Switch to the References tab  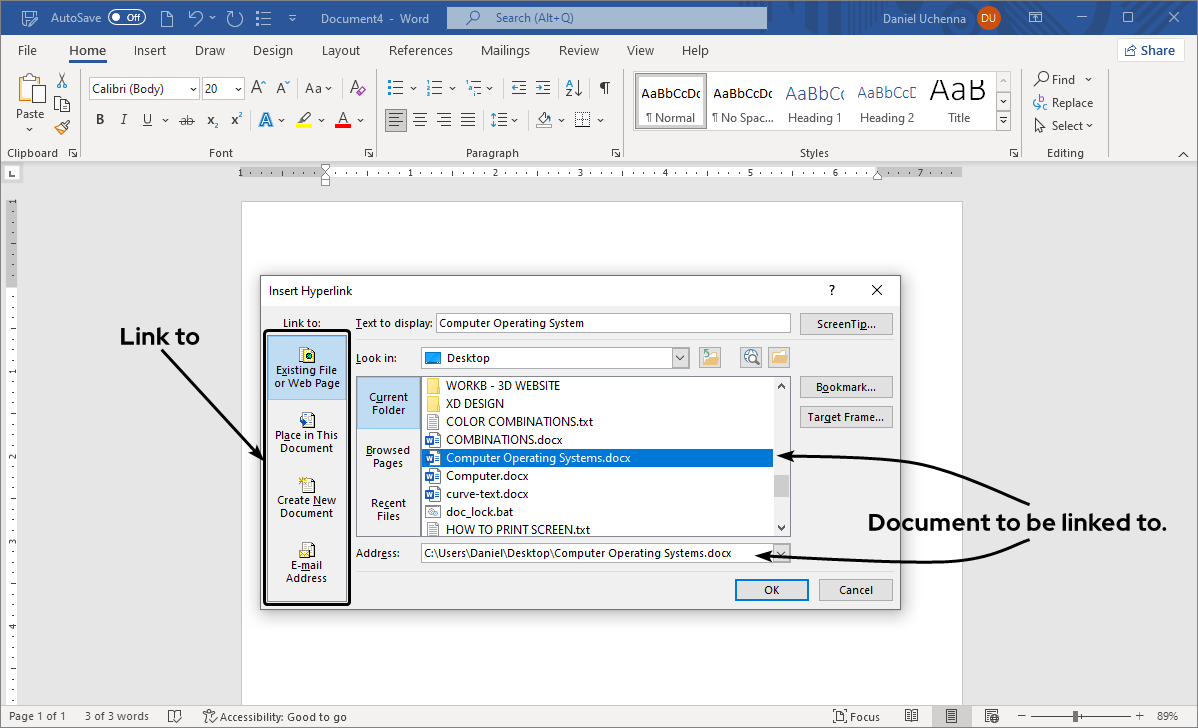click(420, 50)
